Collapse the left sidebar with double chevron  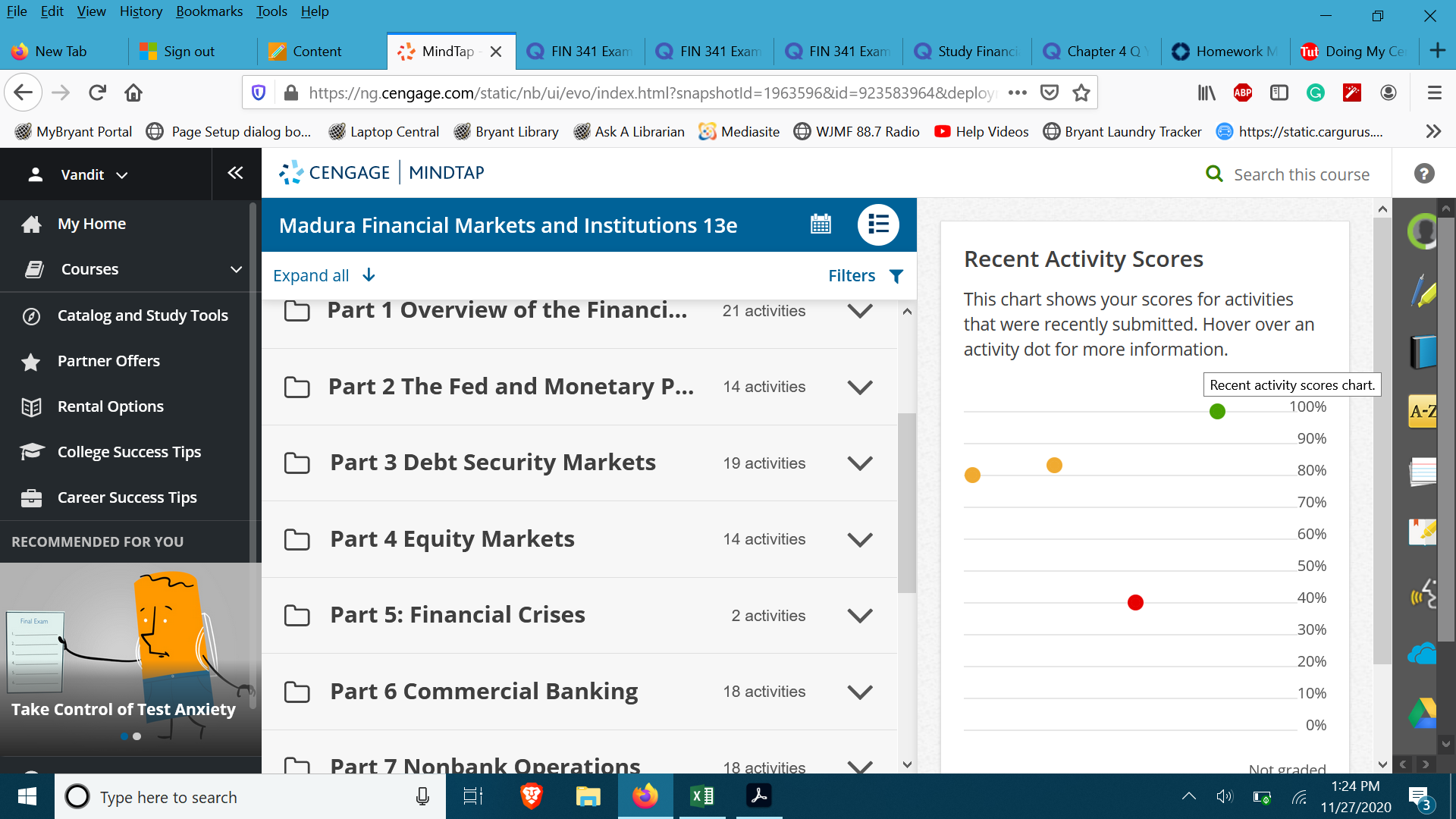[x=235, y=173]
